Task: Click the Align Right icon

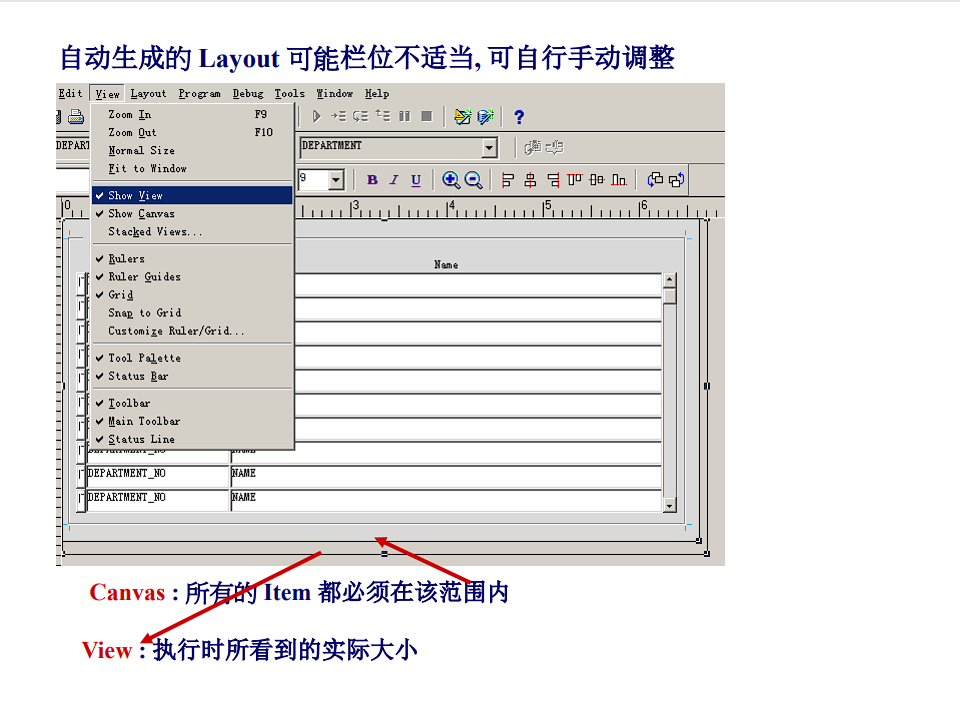Action: point(553,180)
